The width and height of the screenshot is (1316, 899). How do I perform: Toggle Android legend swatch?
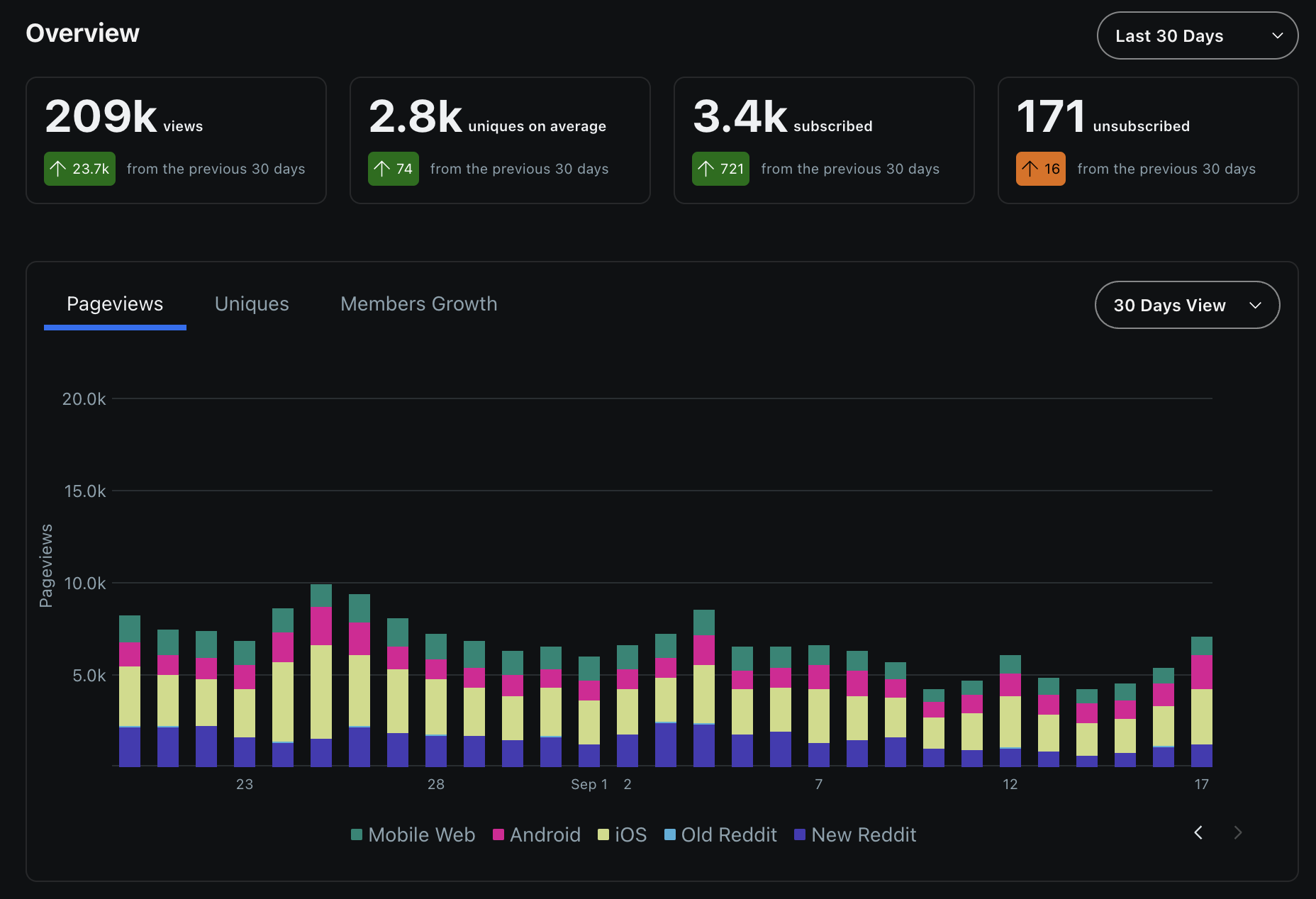pos(498,834)
